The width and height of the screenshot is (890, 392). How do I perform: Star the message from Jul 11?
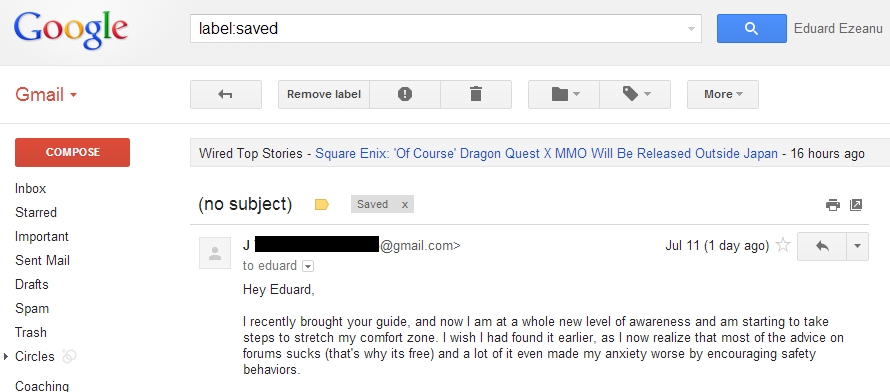click(x=783, y=246)
